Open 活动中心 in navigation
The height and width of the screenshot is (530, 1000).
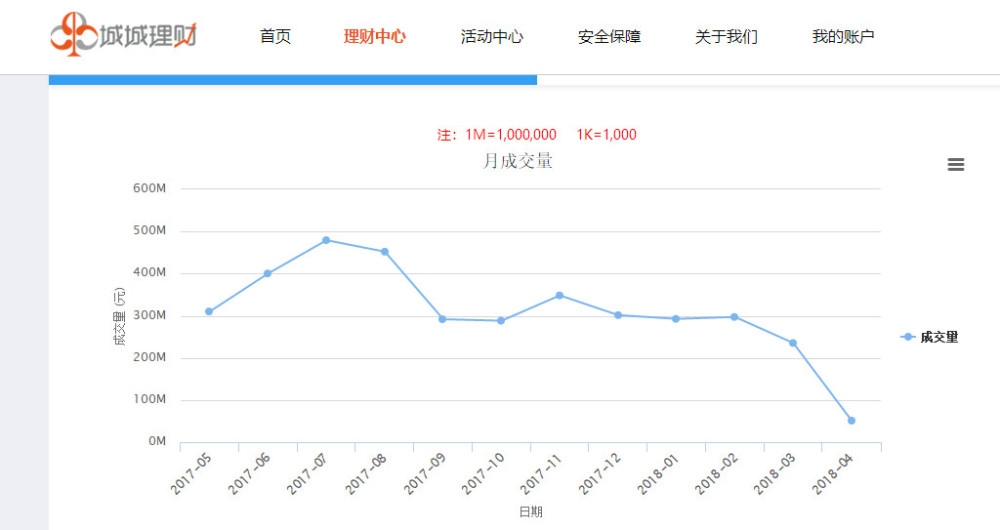(492, 37)
